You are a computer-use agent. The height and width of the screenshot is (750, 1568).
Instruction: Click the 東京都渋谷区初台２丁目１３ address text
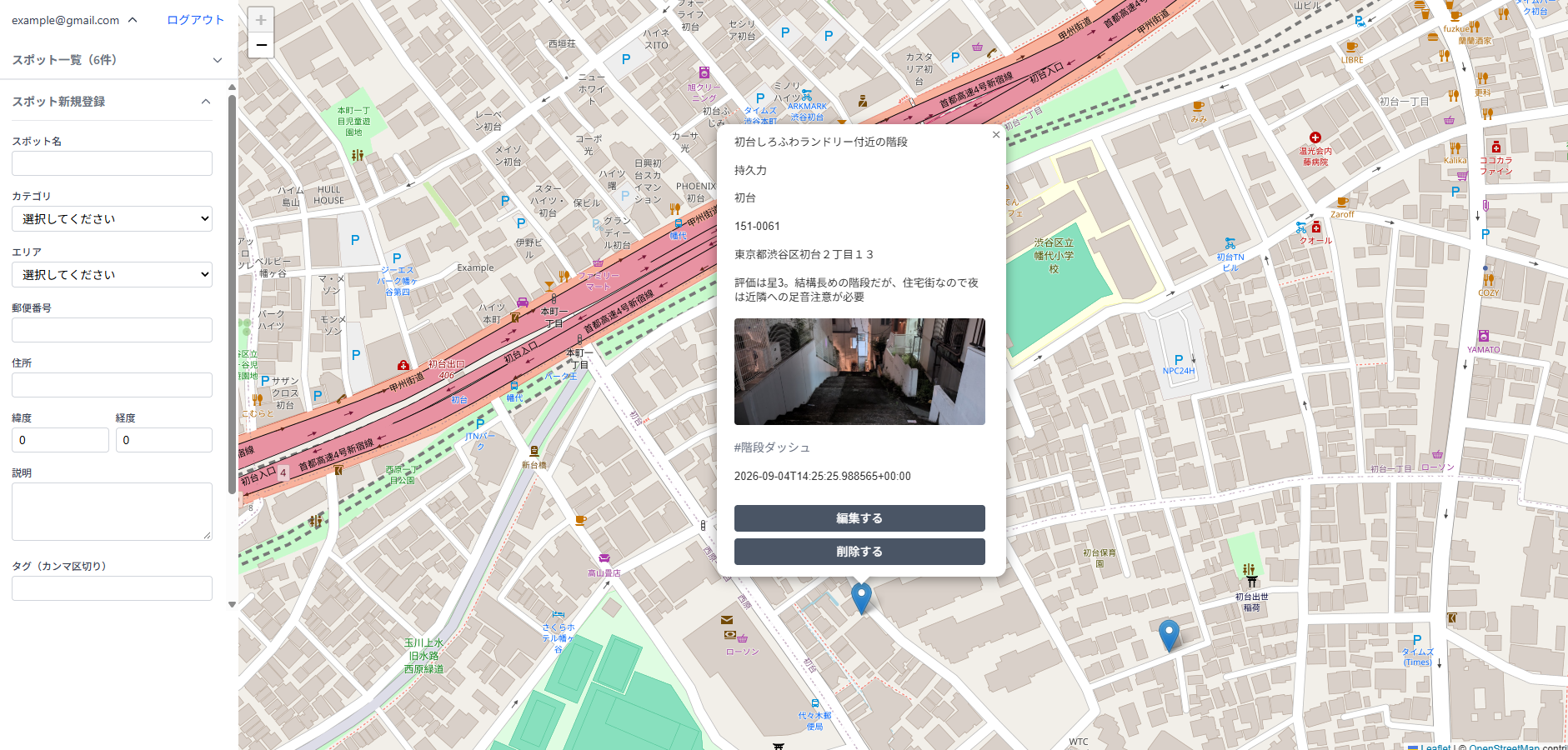[x=804, y=255]
